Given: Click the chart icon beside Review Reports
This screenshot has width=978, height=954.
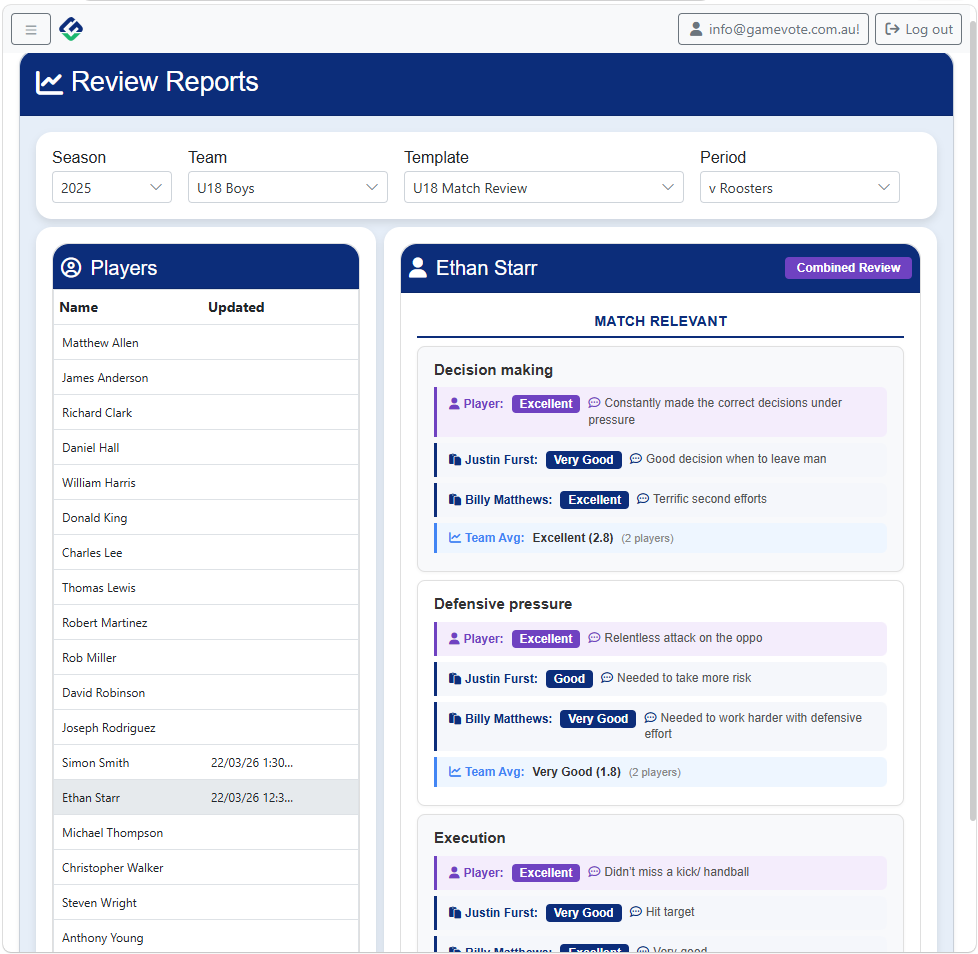Looking at the screenshot, I should (x=49, y=83).
